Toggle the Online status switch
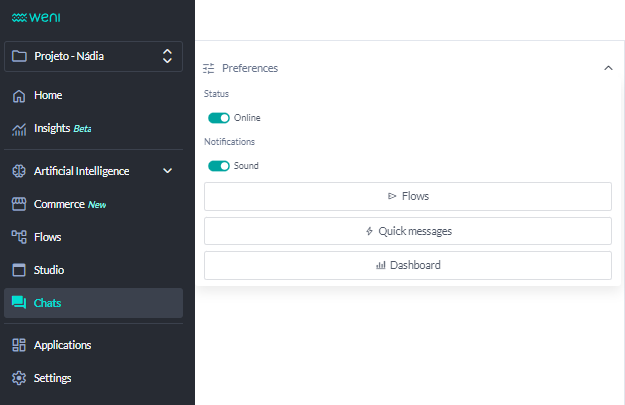Screen dimensions: 625x405 [x=218, y=118]
